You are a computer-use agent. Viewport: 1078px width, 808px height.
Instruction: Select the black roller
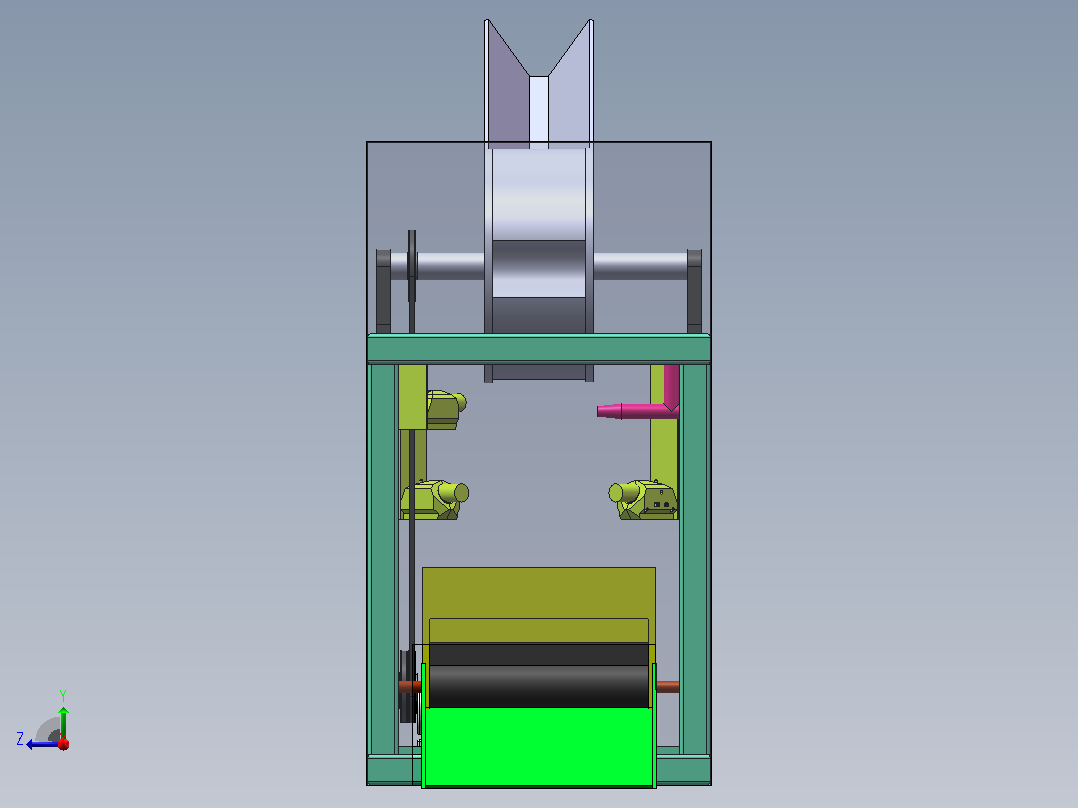539,676
